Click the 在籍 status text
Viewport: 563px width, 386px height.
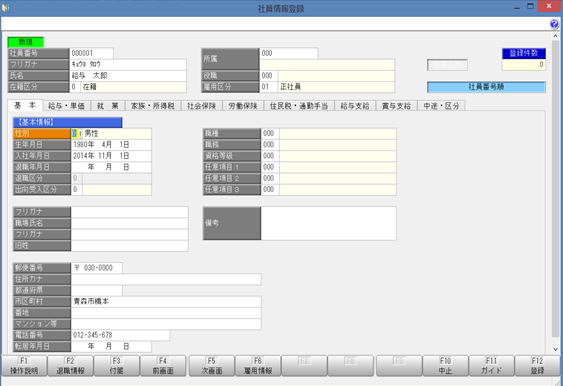pos(89,87)
